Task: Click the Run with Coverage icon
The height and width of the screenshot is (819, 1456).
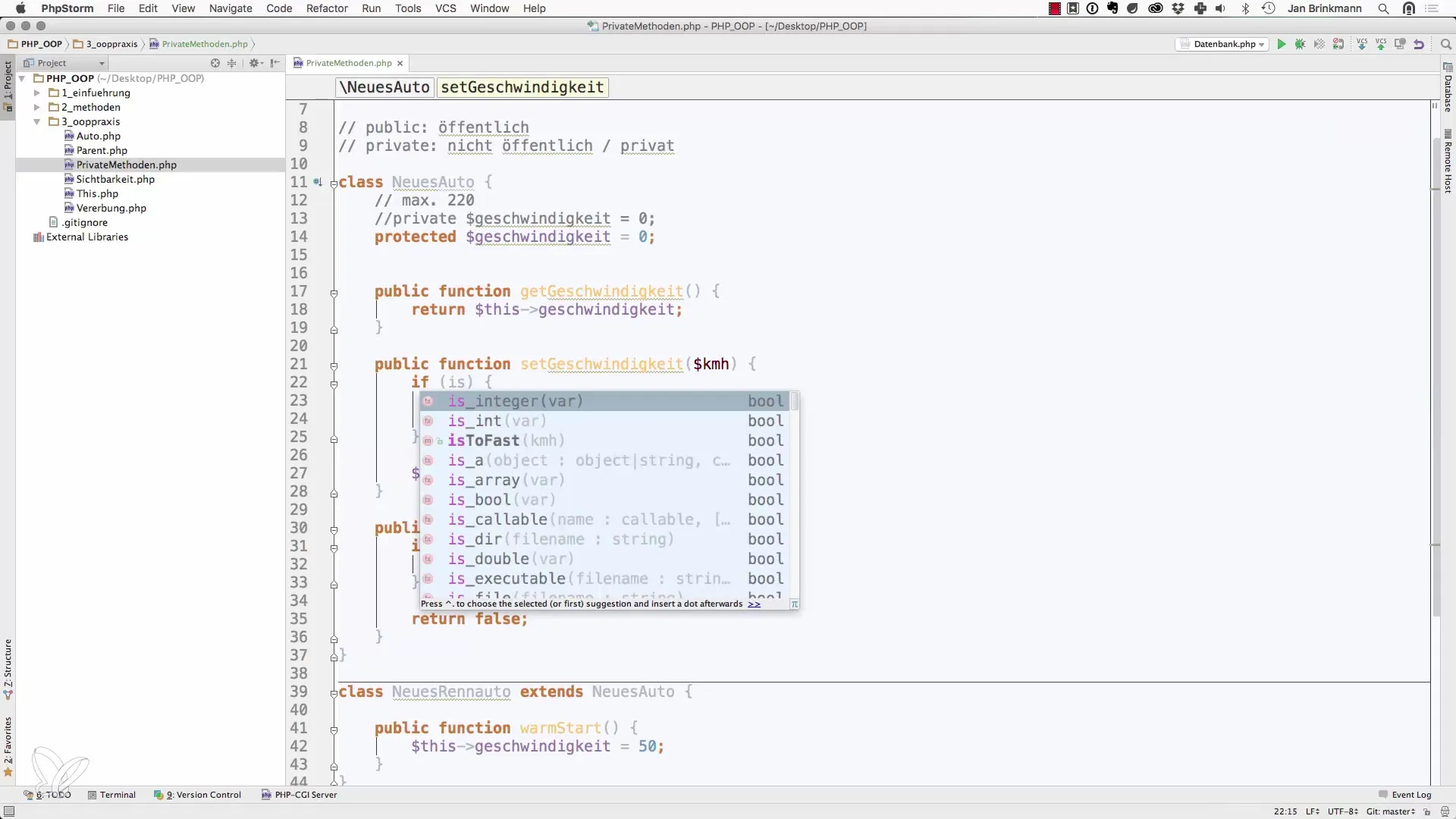Action: click(1319, 44)
